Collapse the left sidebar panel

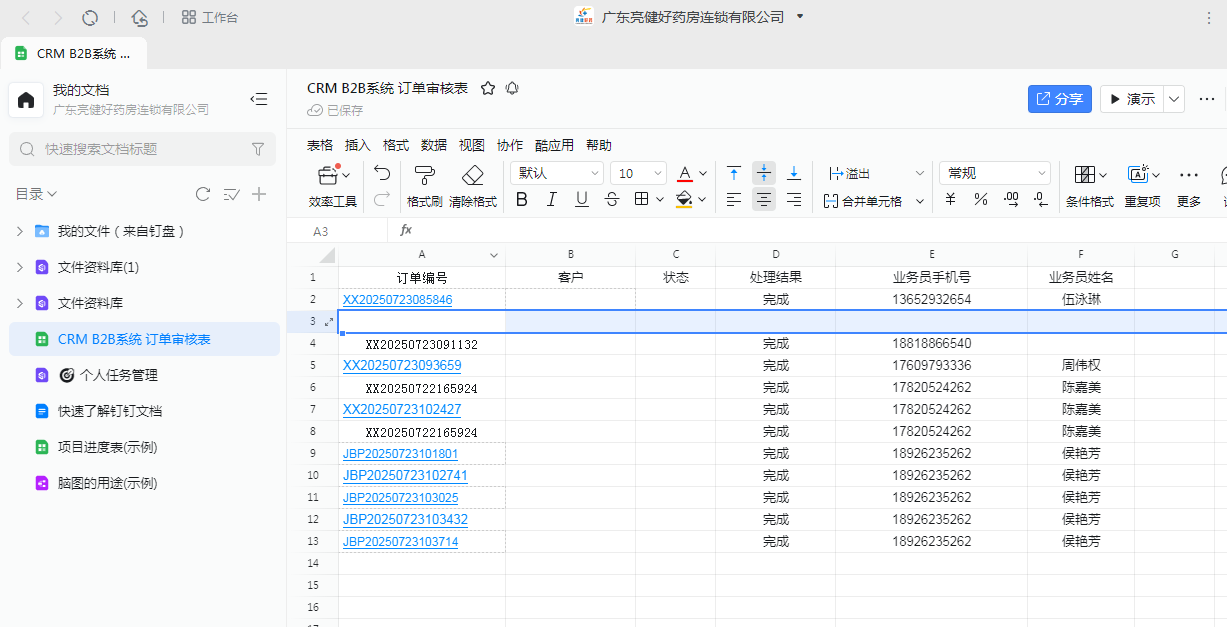click(x=258, y=99)
